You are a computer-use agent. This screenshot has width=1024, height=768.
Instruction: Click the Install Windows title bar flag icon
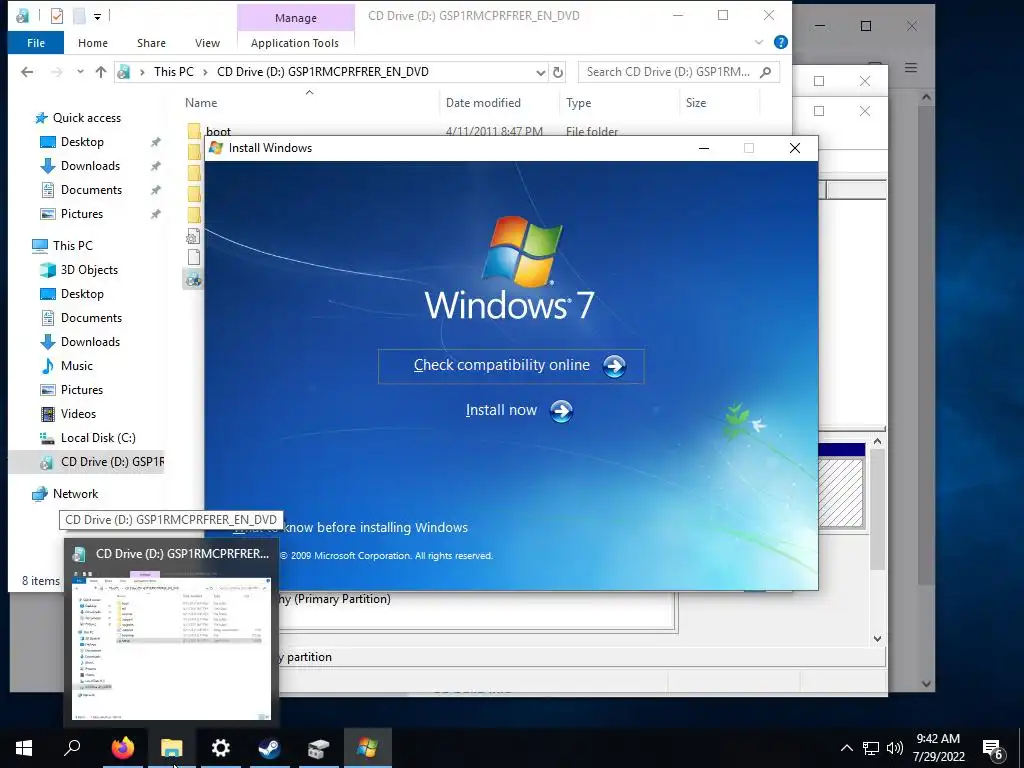pyautogui.click(x=216, y=148)
